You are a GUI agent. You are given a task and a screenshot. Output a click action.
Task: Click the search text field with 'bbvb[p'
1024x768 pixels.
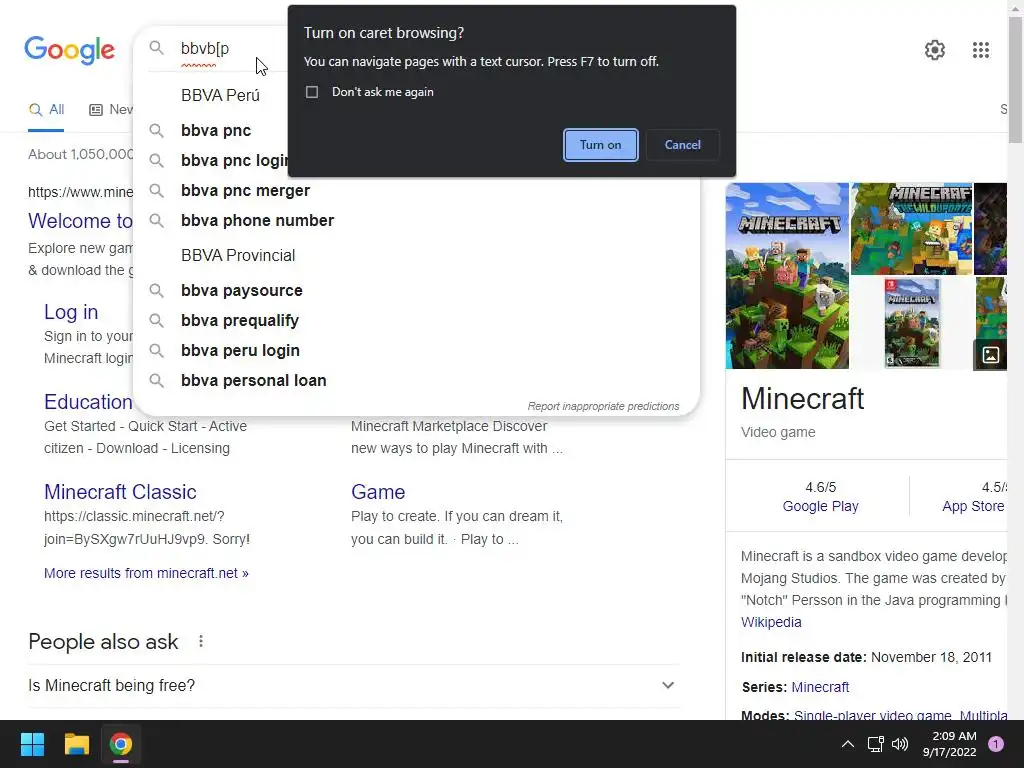coord(204,48)
